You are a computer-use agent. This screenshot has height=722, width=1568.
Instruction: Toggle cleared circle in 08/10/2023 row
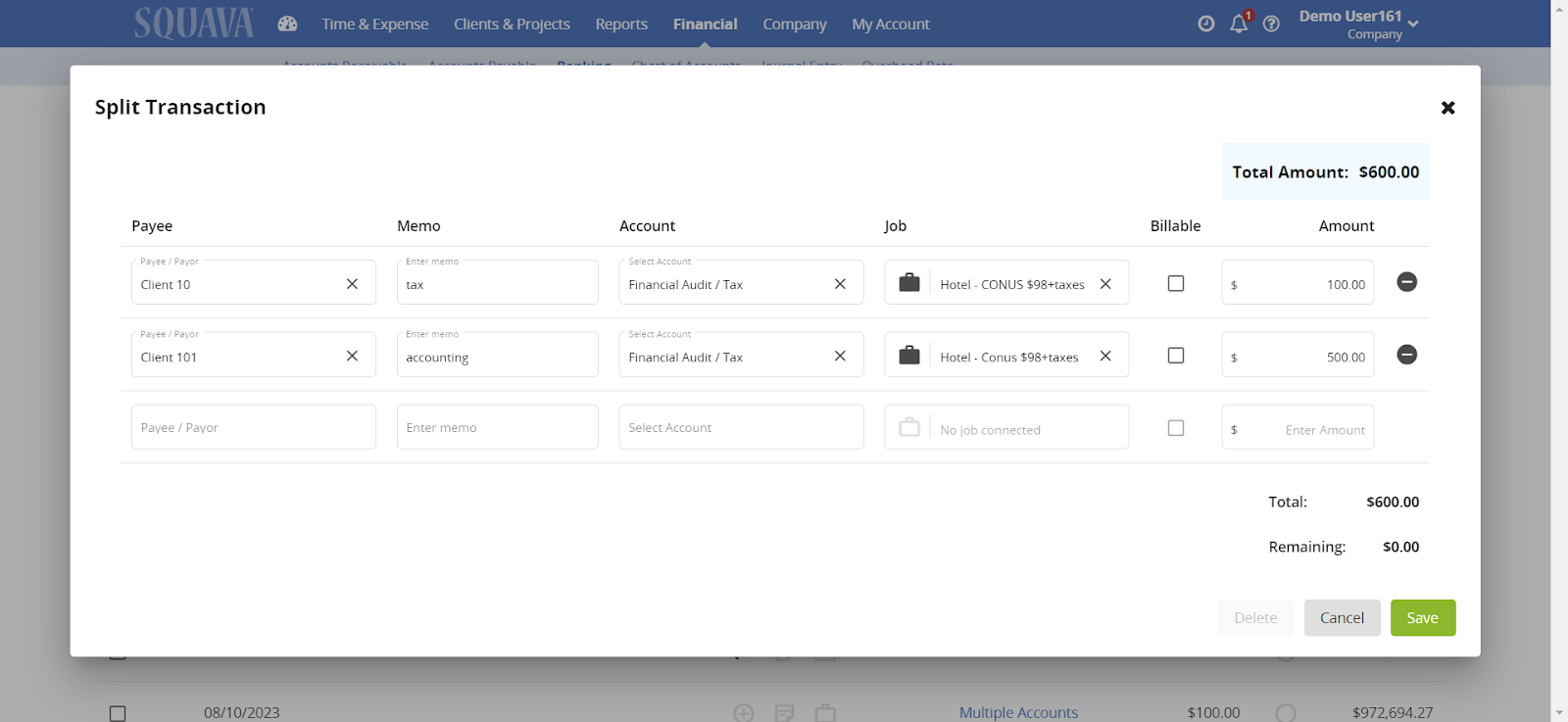click(x=1286, y=713)
